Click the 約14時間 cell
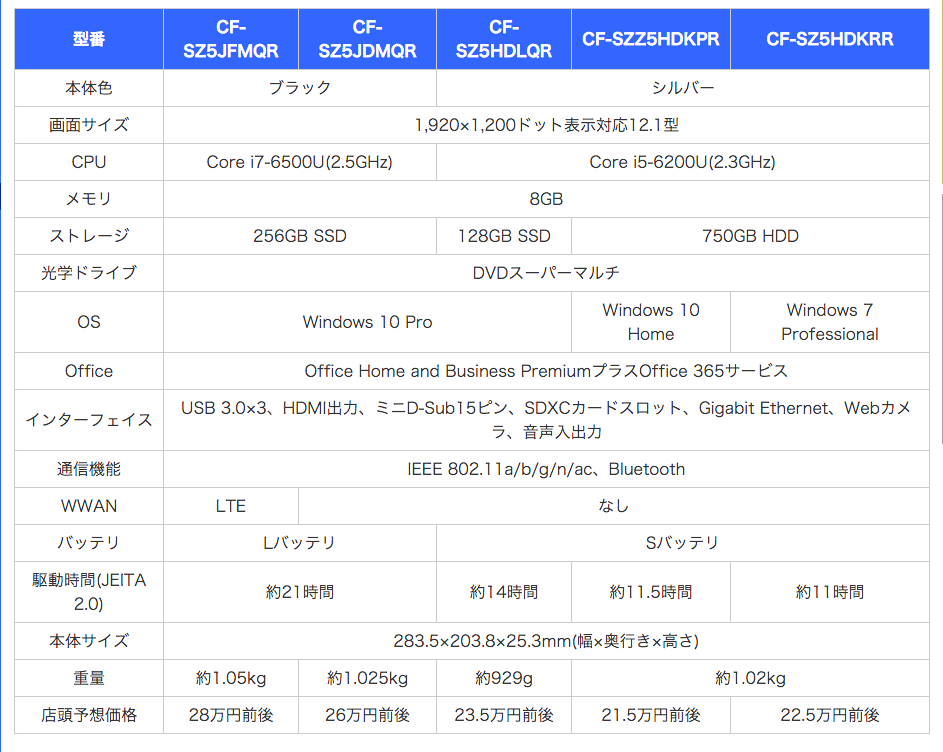The image size is (943, 752). point(504,593)
